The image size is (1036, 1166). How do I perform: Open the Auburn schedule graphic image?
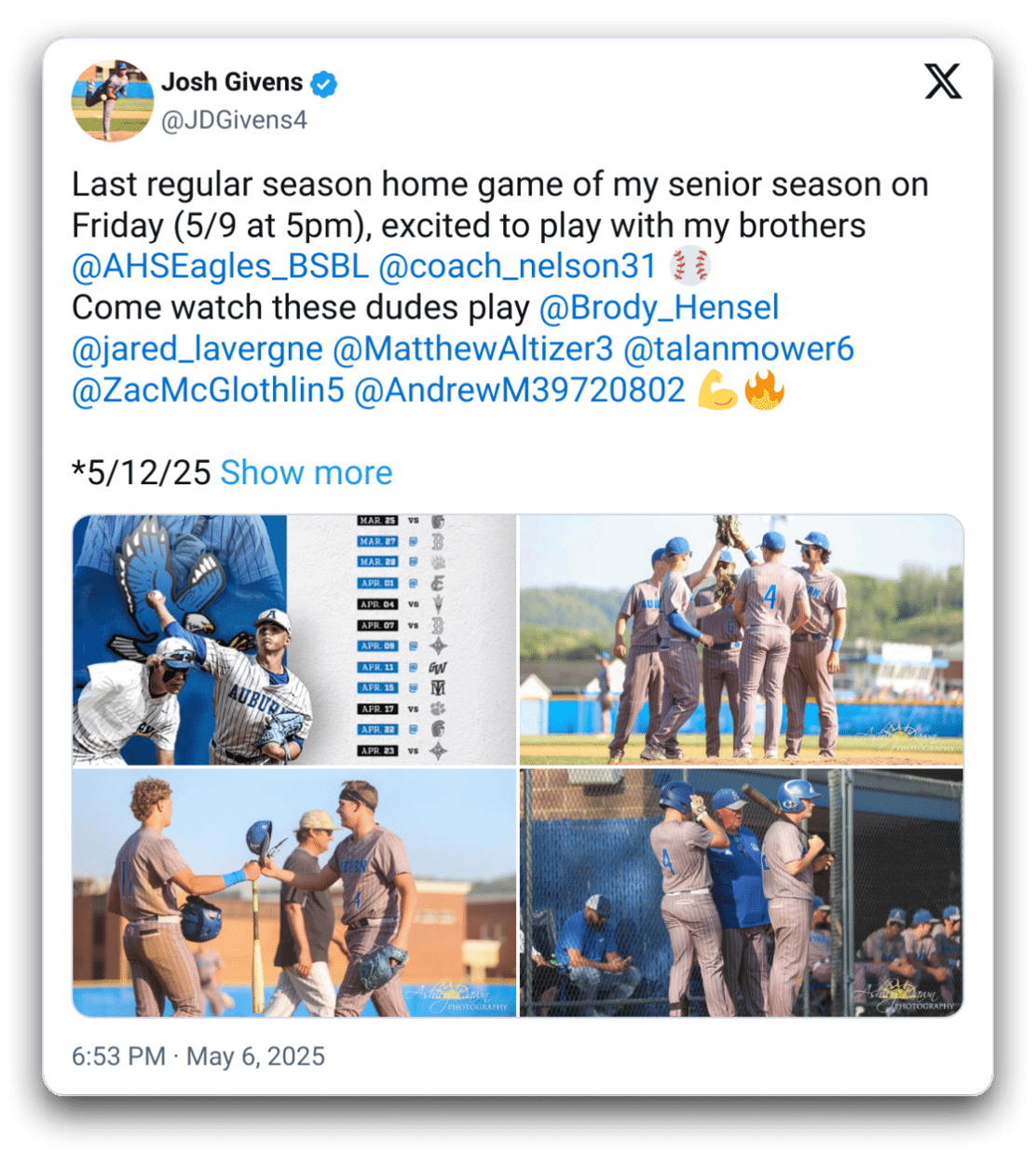294,640
